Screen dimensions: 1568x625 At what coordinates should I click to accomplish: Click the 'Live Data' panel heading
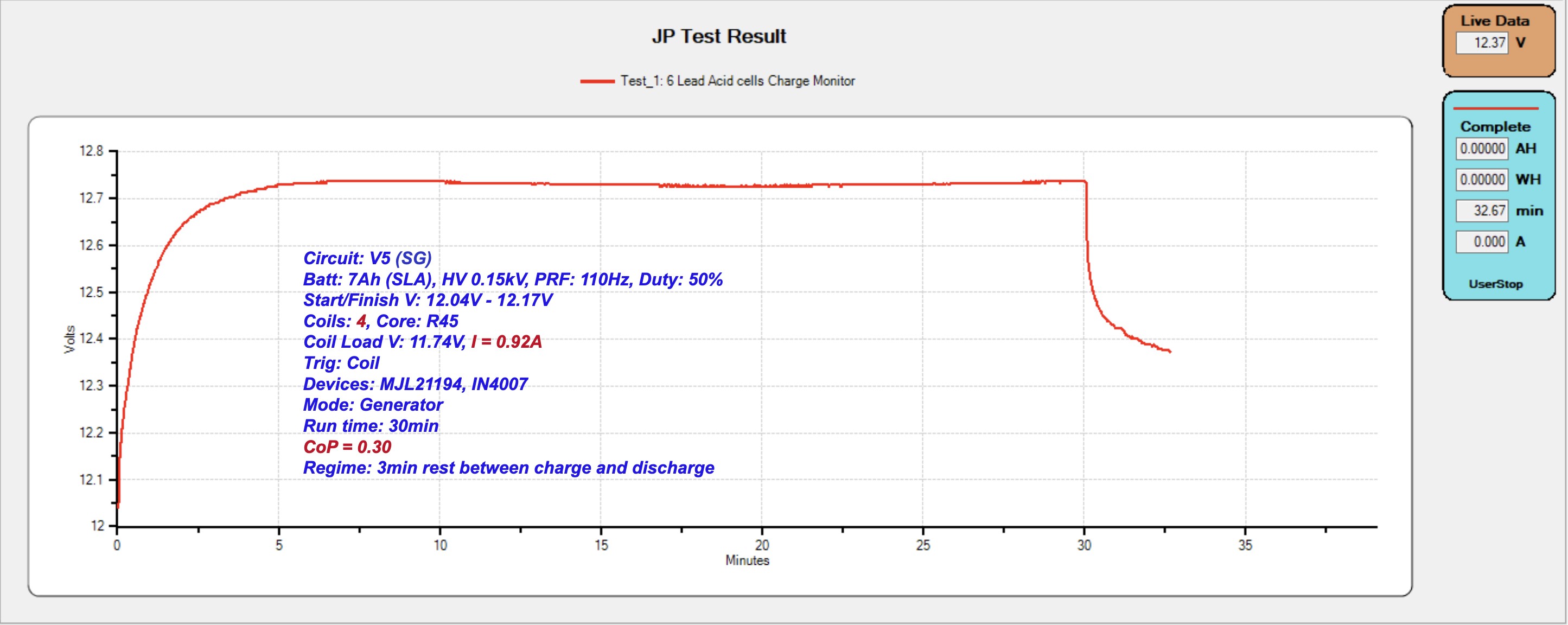1495,21
